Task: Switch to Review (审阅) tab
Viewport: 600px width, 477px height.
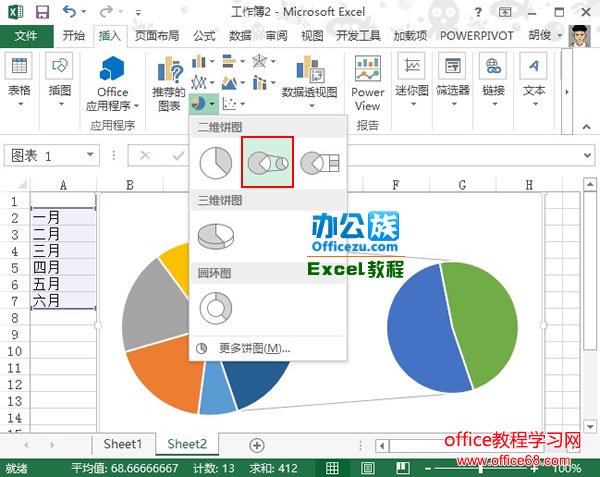Action: click(x=276, y=36)
